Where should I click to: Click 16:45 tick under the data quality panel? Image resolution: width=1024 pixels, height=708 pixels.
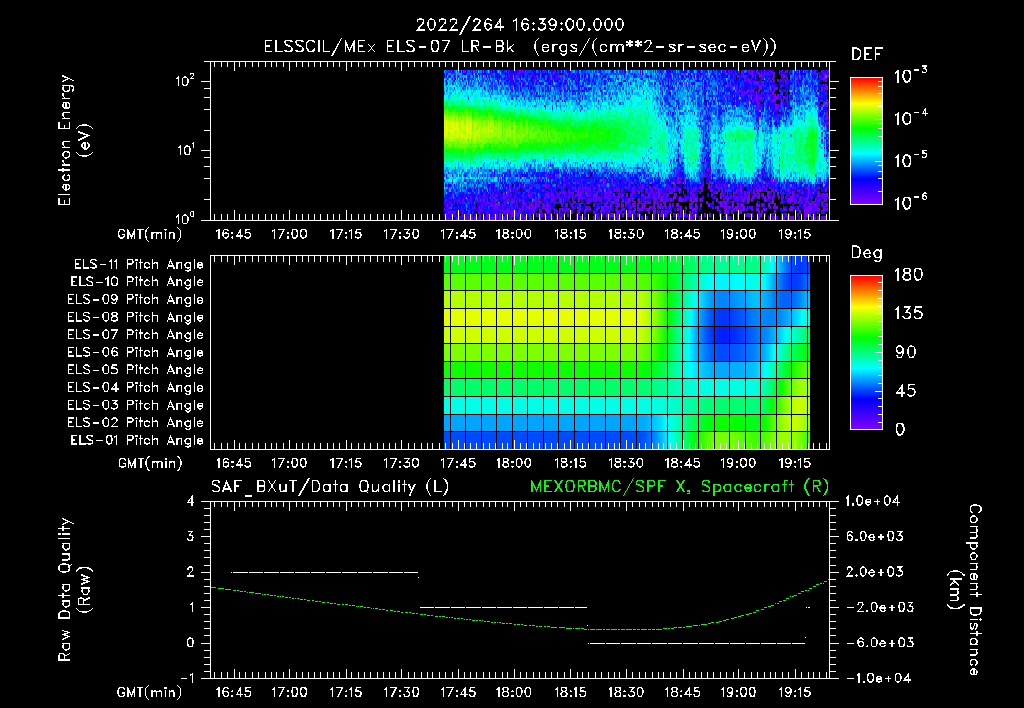[x=233, y=692]
